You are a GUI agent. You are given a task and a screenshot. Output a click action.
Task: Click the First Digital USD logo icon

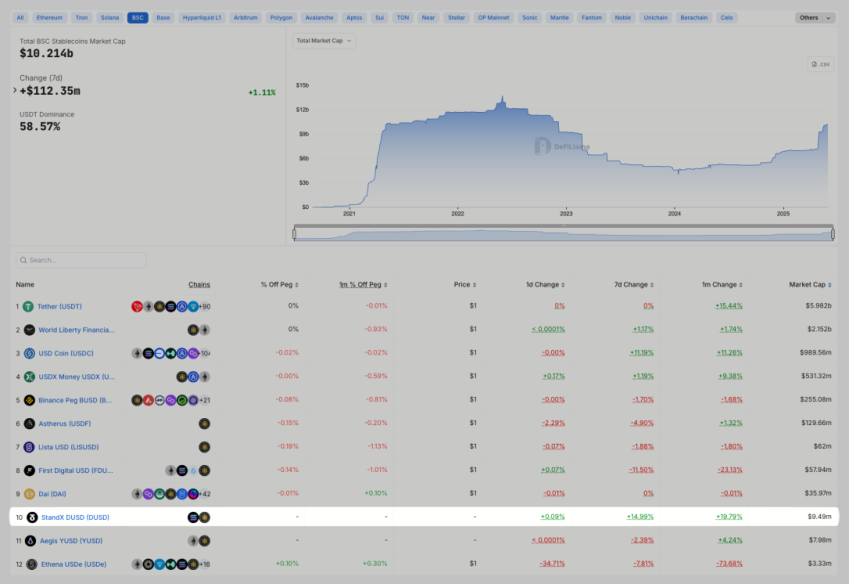click(x=29, y=470)
